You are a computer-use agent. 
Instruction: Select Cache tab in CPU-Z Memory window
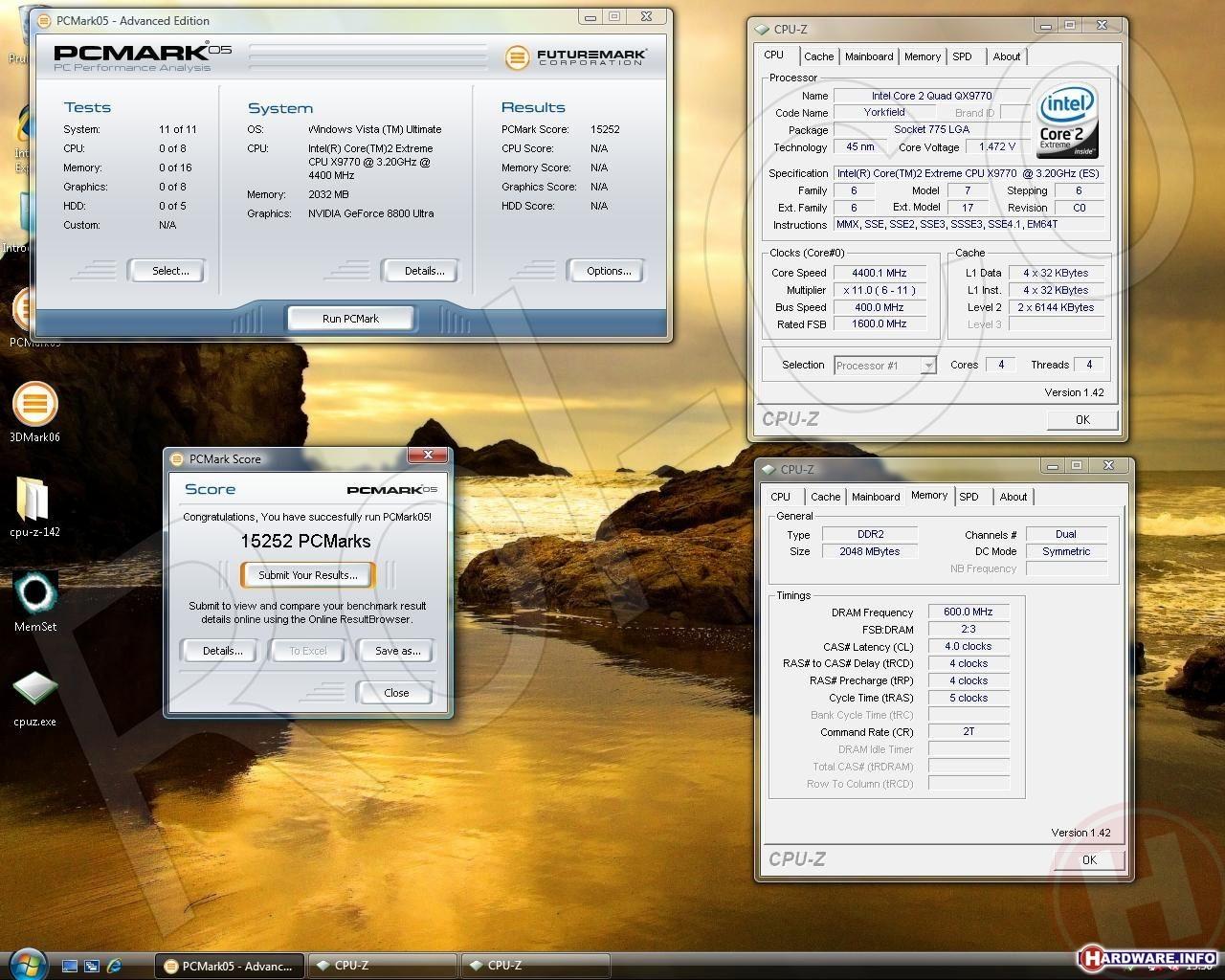pos(825,497)
